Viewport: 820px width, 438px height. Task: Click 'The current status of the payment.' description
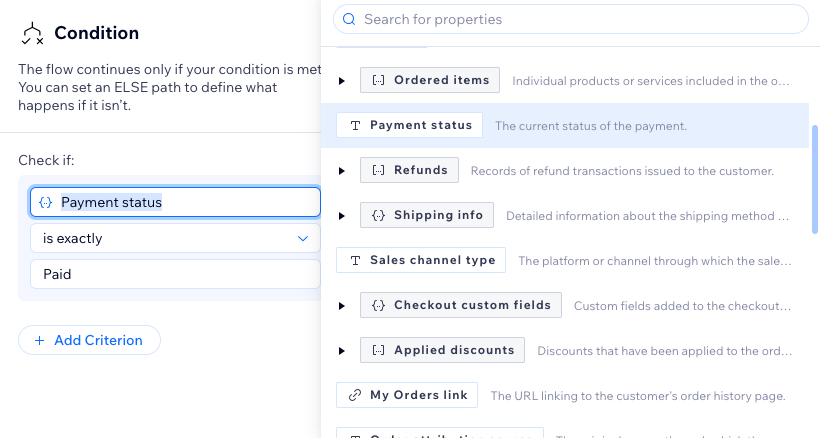click(x=591, y=126)
